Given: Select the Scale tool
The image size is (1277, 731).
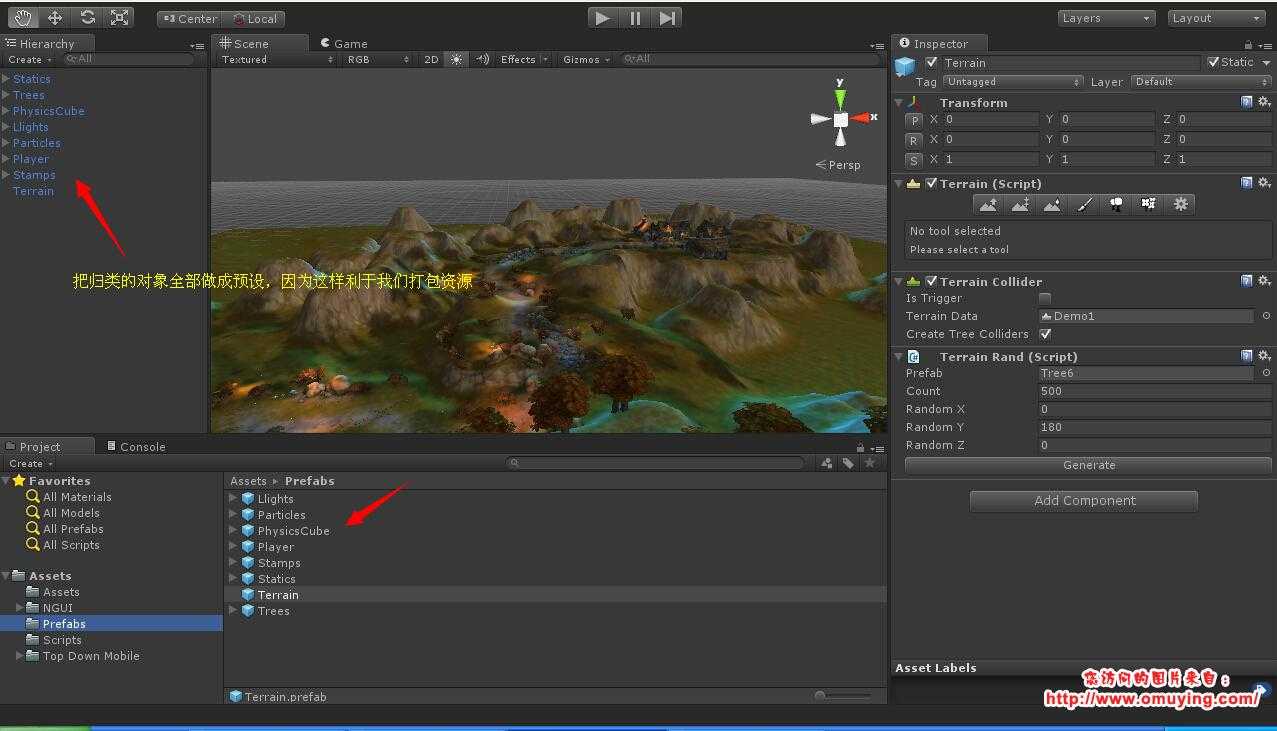Looking at the screenshot, I should (119, 18).
